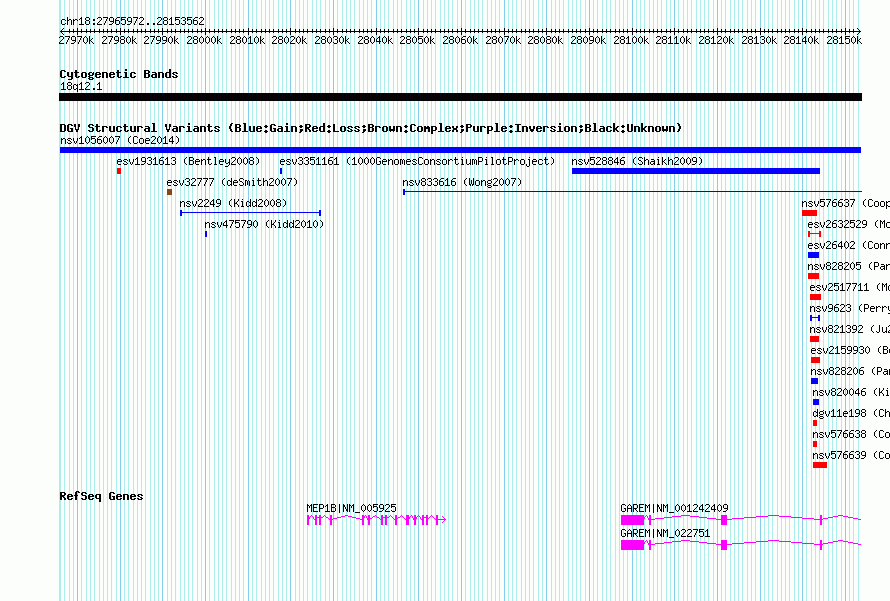Image resolution: width=890 pixels, height=601 pixels.
Task: Click the nsv821392 variant label
Action: 849,329
